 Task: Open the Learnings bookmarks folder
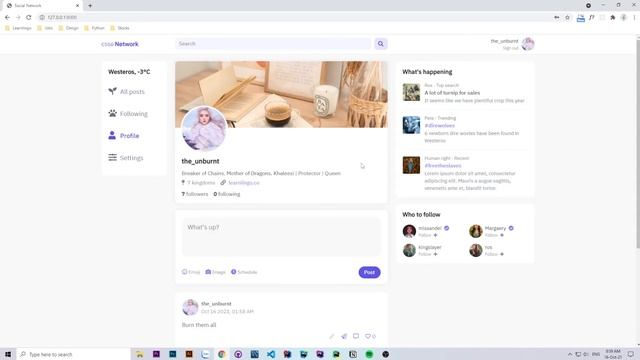[18, 28]
